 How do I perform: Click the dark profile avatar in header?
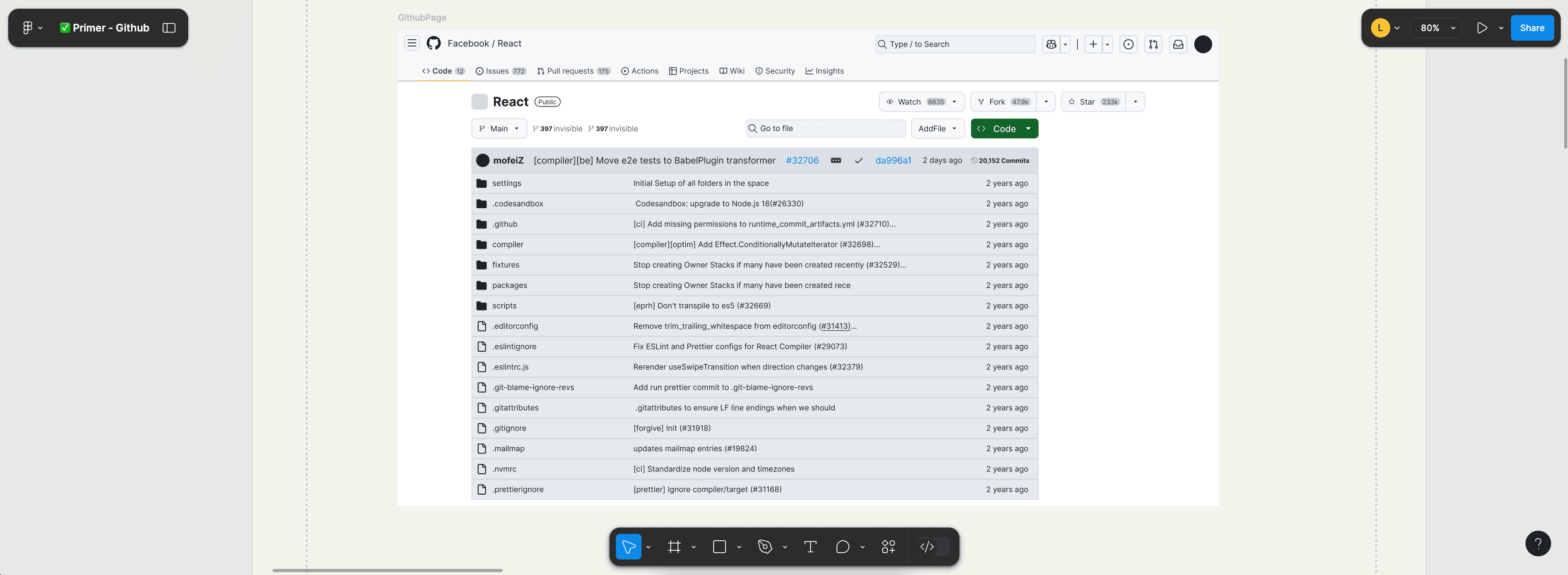[1203, 44]
